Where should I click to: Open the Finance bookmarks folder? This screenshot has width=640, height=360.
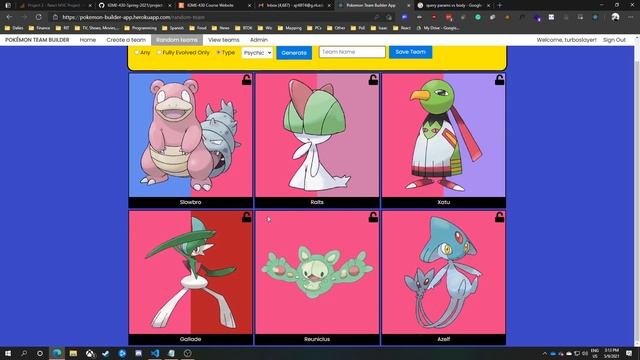click(39, 28)
